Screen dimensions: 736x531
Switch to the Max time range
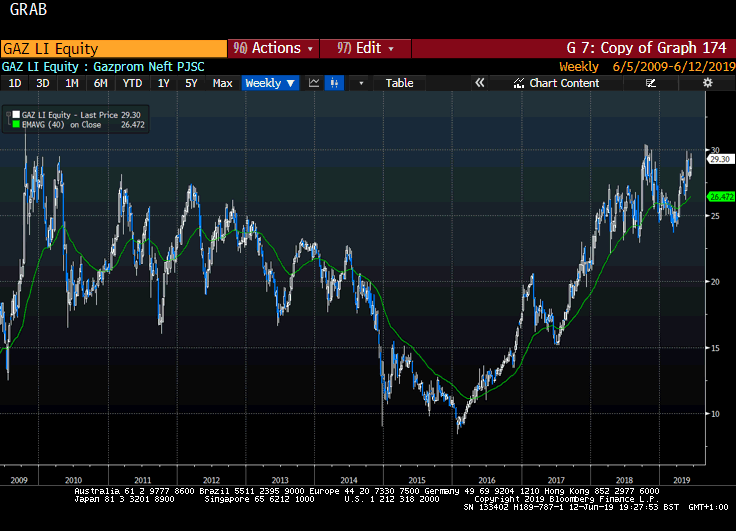point(222,83)
